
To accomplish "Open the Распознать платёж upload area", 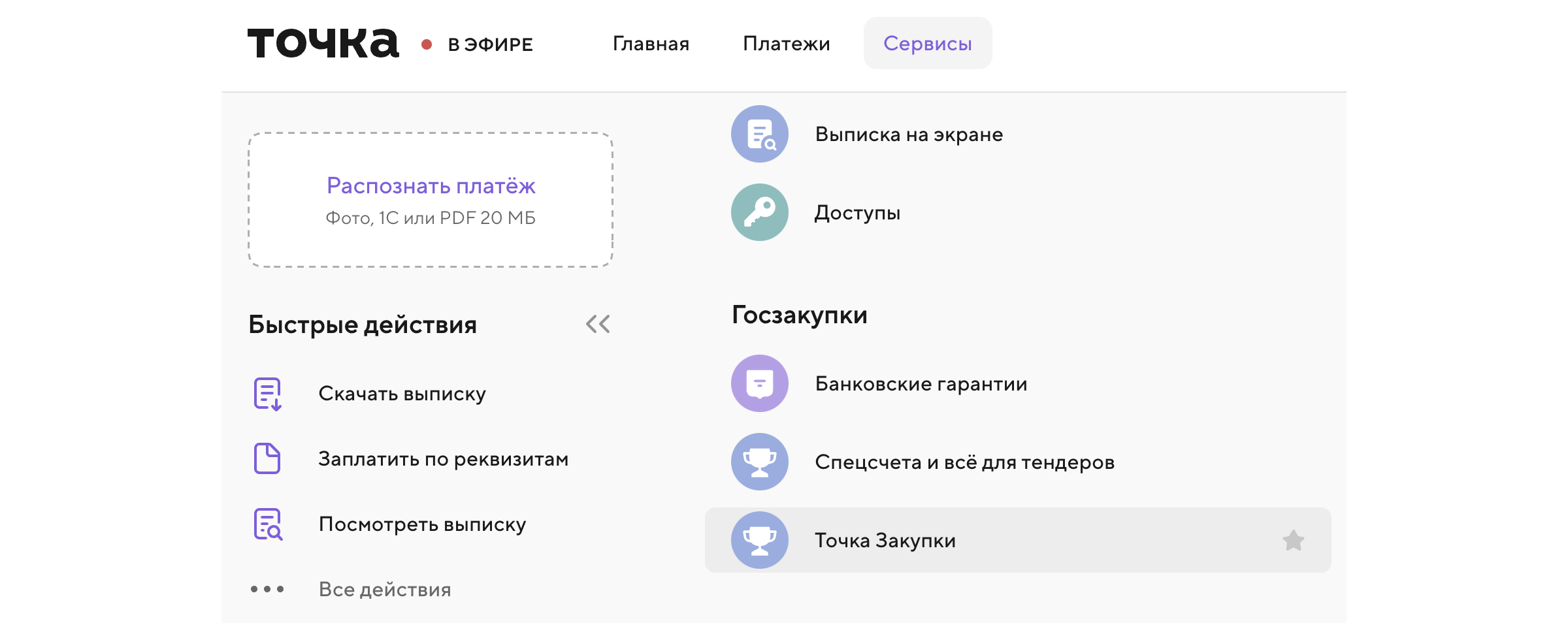I will point(431,200).
